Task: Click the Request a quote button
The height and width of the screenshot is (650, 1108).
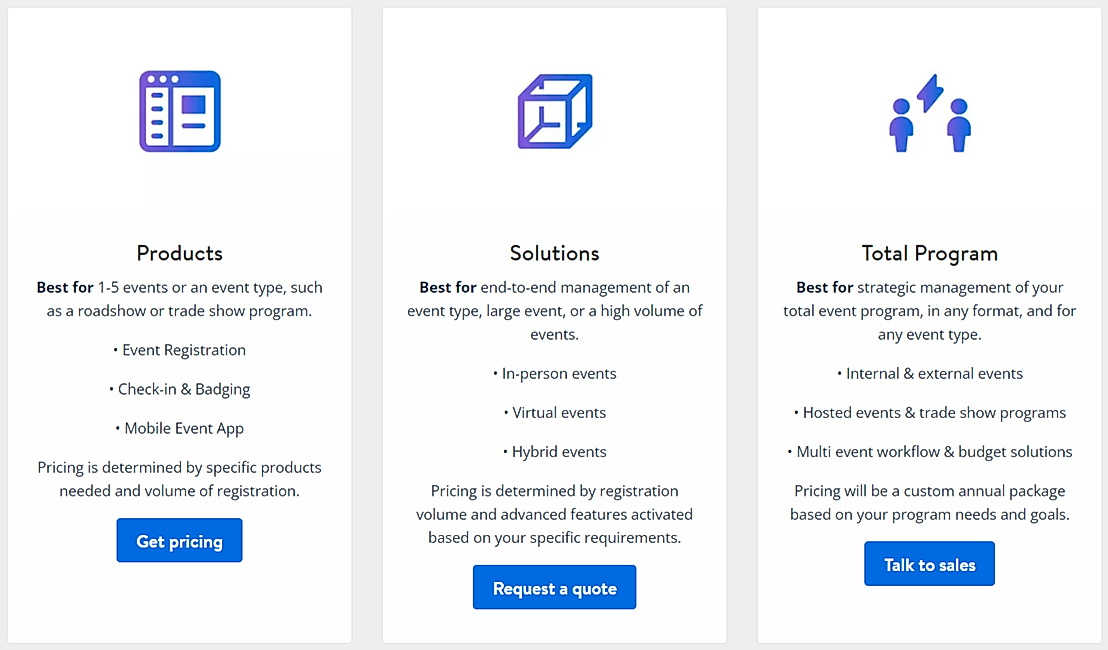Action: pos(554,587)
